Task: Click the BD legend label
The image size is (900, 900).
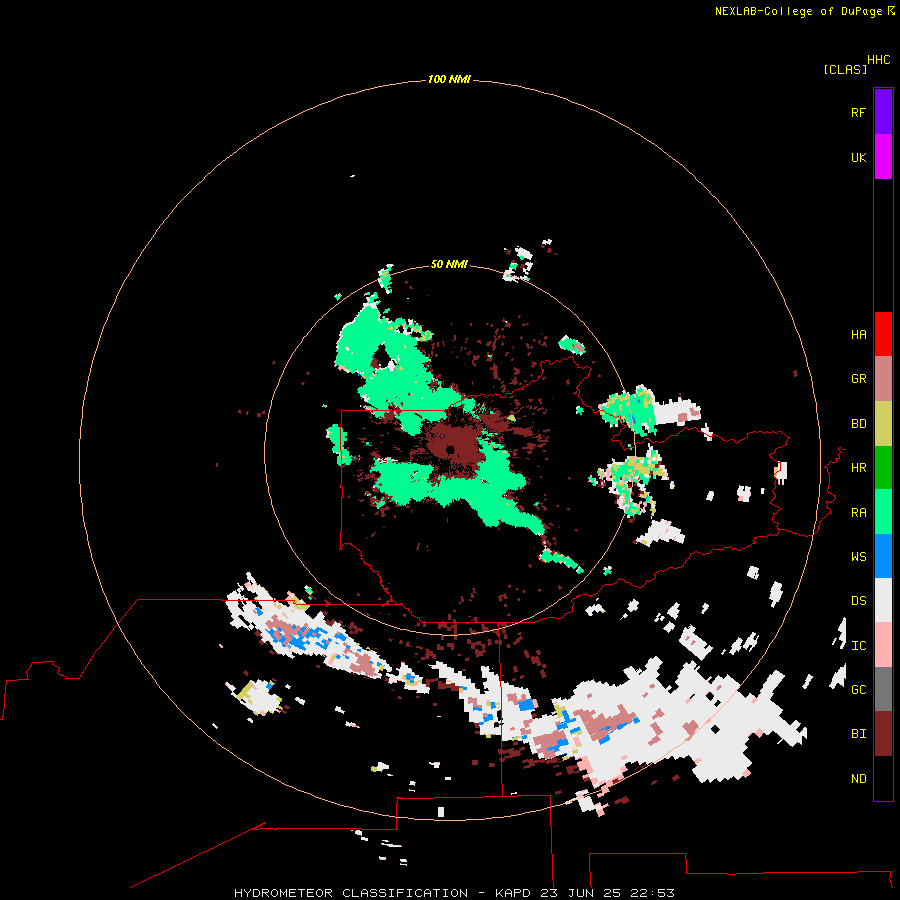Action: 858,424
